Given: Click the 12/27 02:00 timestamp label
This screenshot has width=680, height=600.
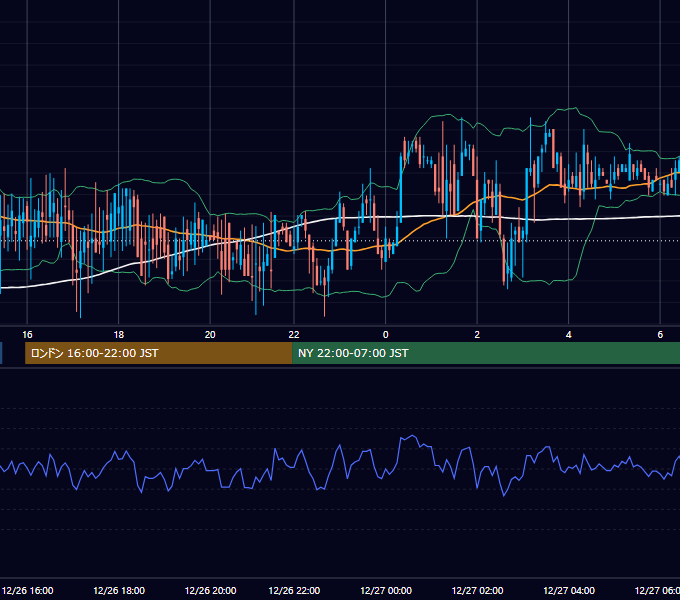Looking at the screenshot, I should (x=477, y=590).
